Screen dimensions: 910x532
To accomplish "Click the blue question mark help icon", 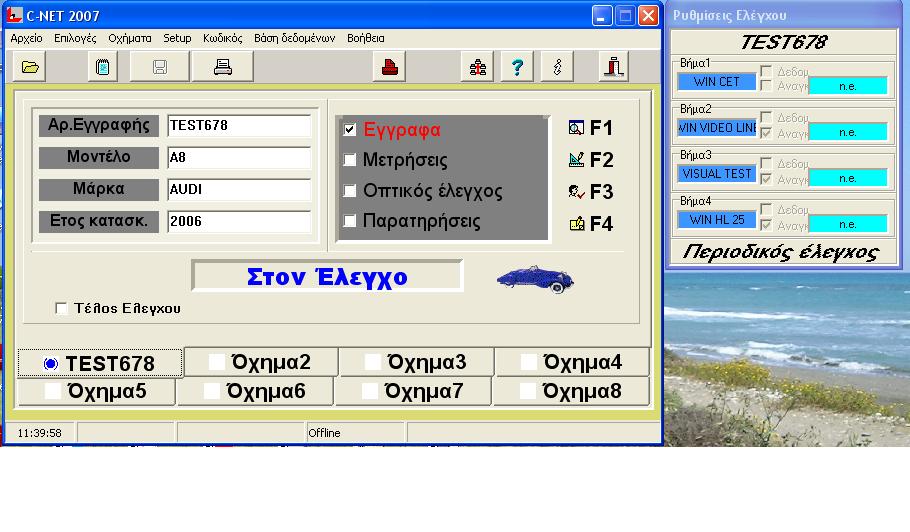I will (517, 67).
